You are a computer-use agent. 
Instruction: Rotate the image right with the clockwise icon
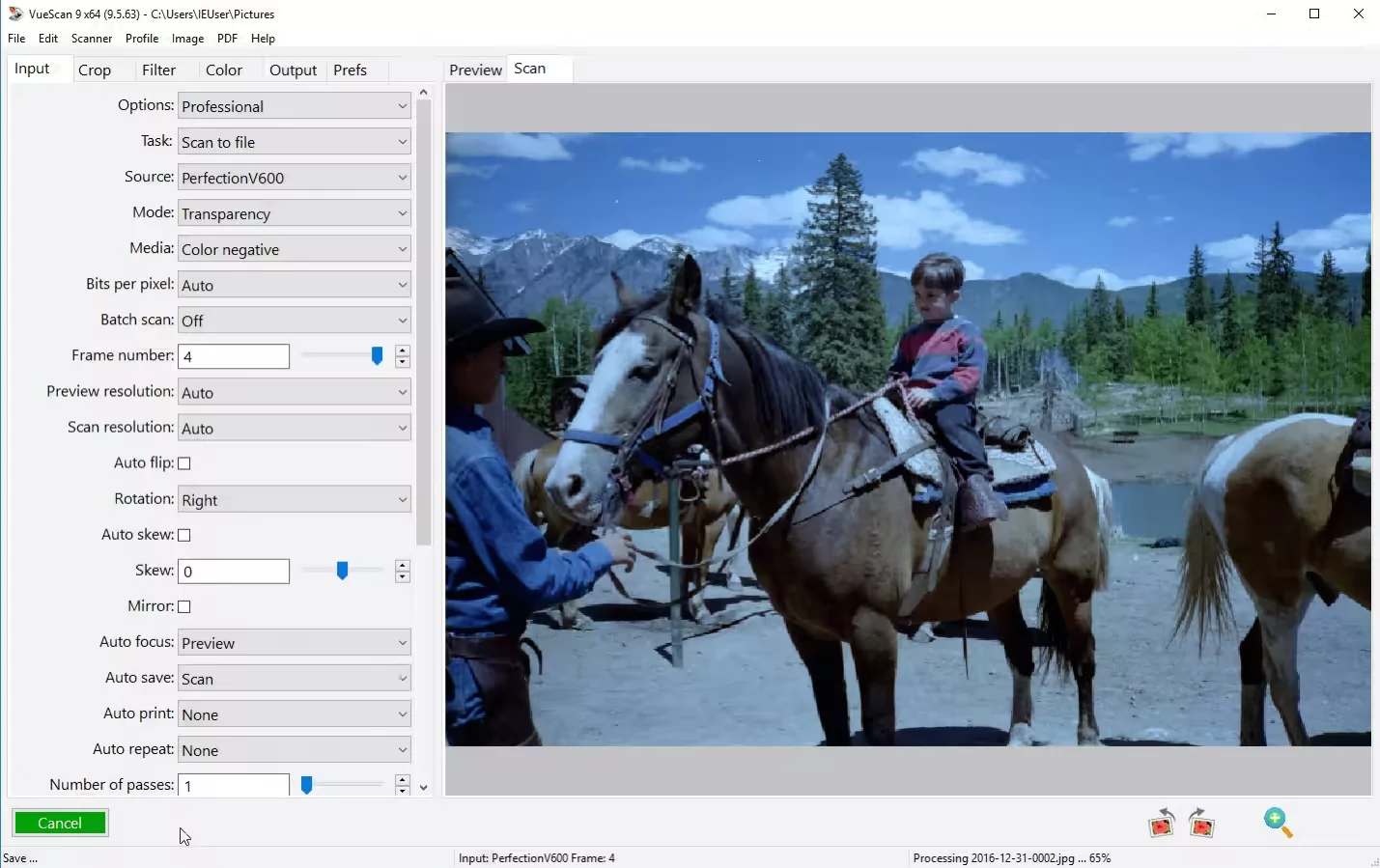(x=1201, y=824)
